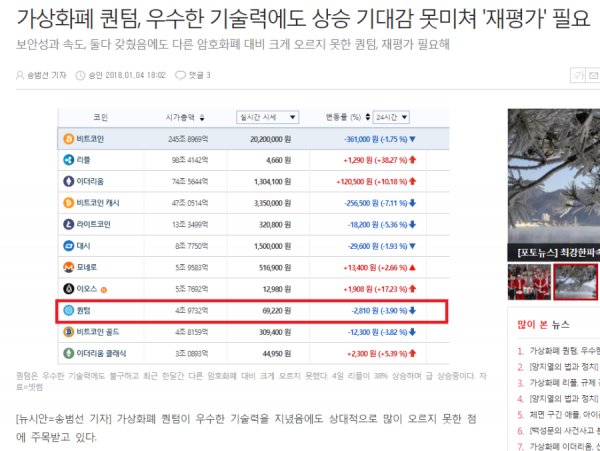Click the [포토뉴스] 최강한파 caption
600x451 pixels.
click(558, 252)
